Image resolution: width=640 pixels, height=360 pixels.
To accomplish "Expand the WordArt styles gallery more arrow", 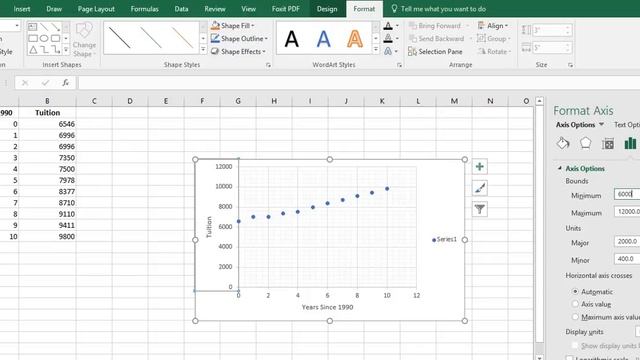I will (x=376, y=49).
